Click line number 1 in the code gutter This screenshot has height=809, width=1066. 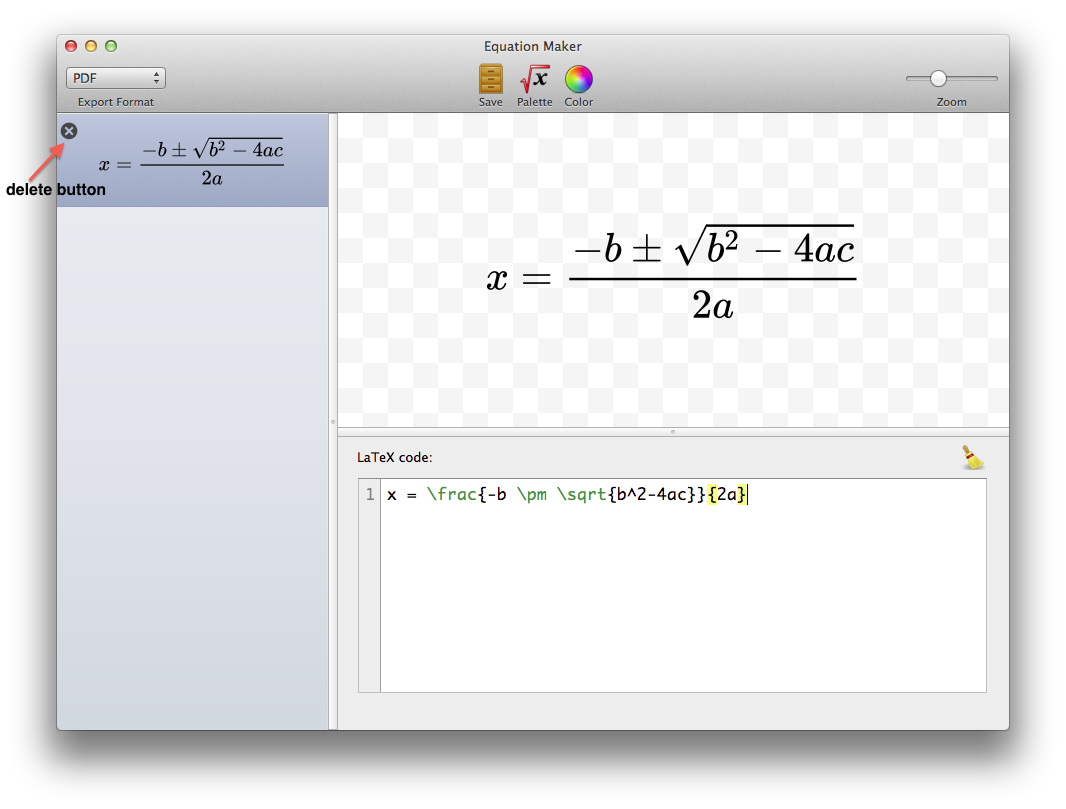371,493
